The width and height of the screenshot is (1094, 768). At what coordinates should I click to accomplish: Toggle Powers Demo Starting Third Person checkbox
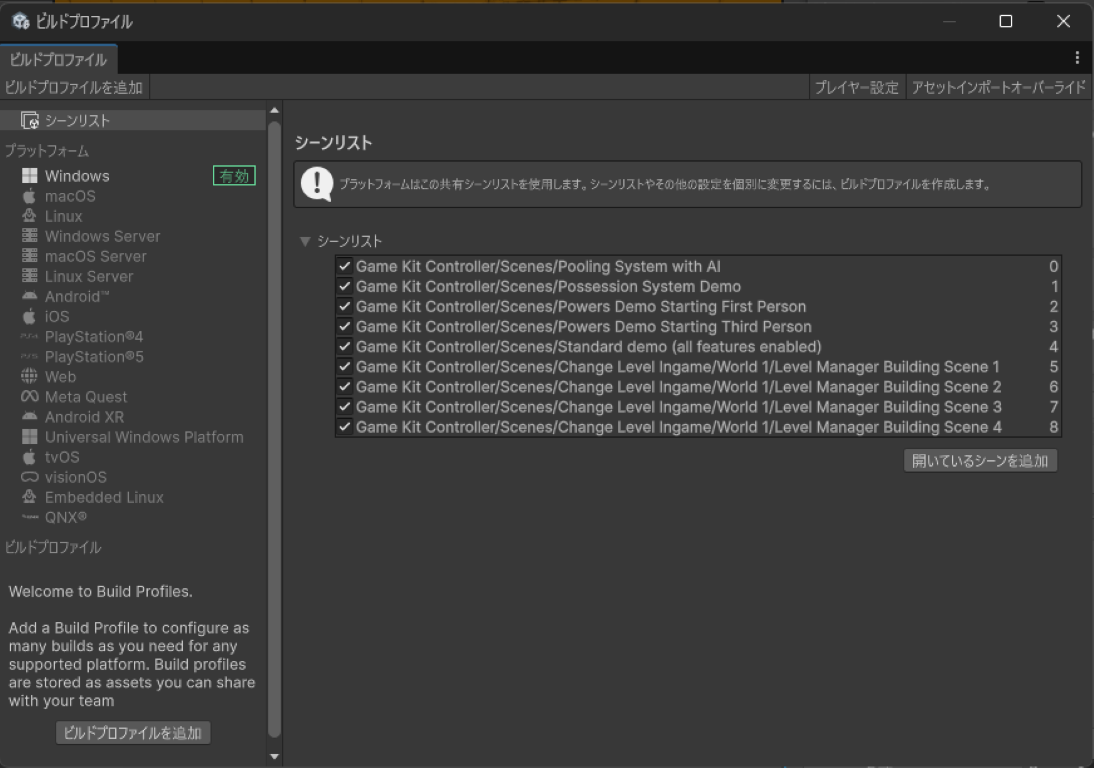344,326
